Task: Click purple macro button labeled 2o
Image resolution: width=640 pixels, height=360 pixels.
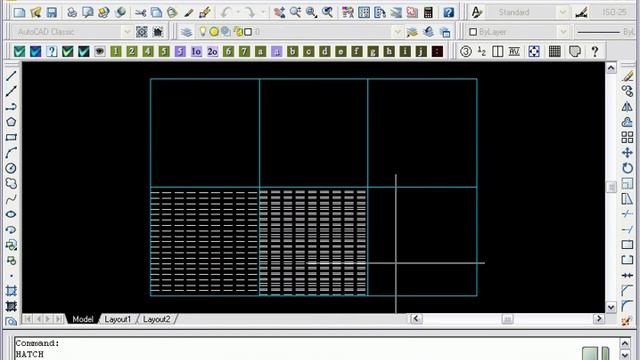Action: click(212, 51)
